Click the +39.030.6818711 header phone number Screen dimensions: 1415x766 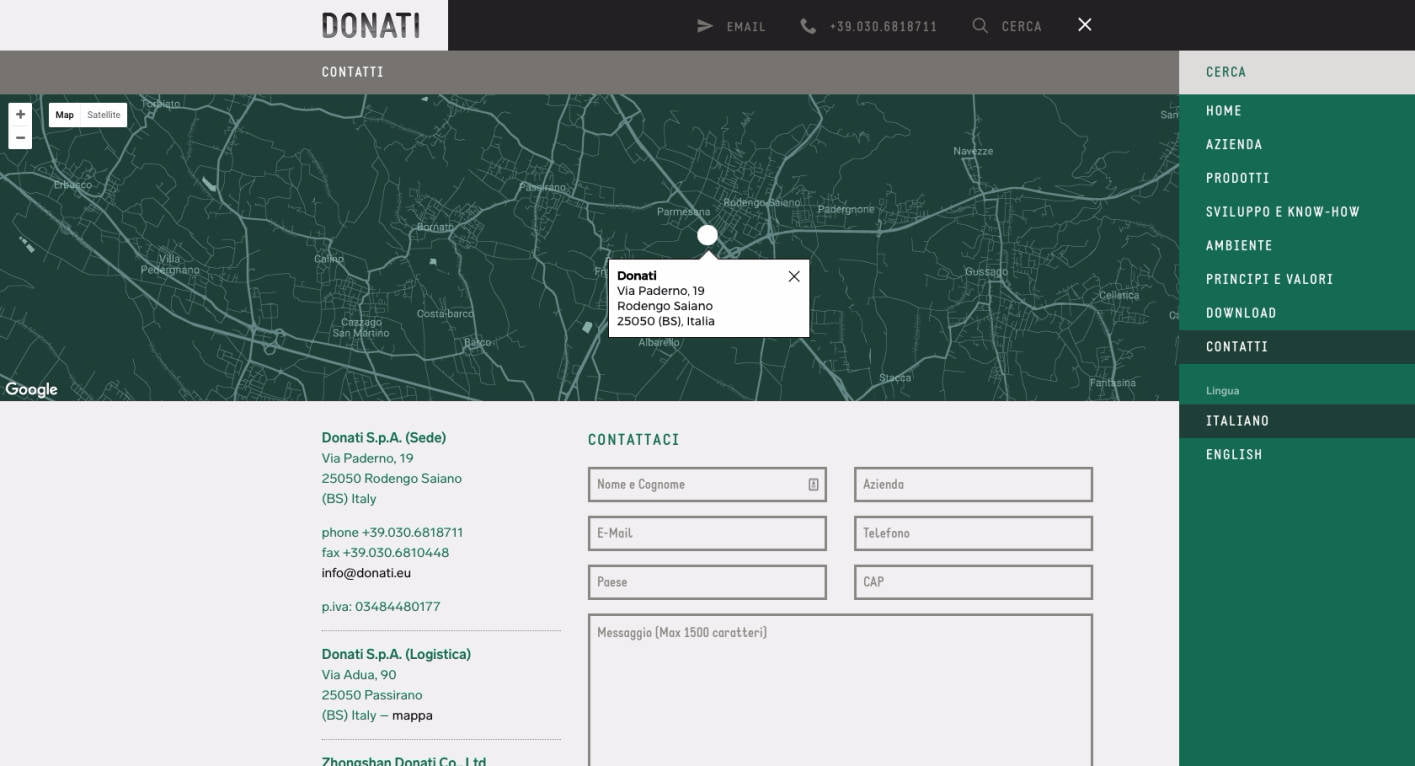tap(883, 27)
